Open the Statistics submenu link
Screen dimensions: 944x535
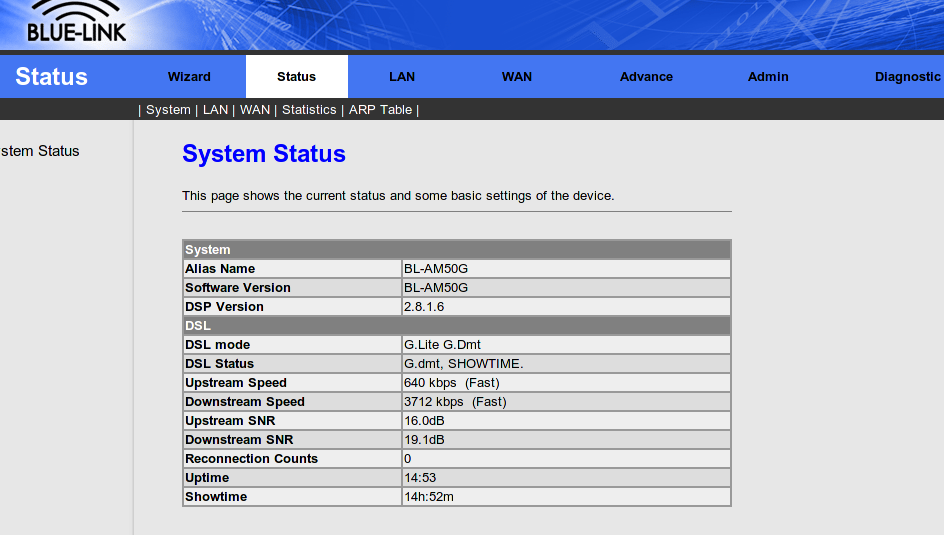[x=309, y=110]
